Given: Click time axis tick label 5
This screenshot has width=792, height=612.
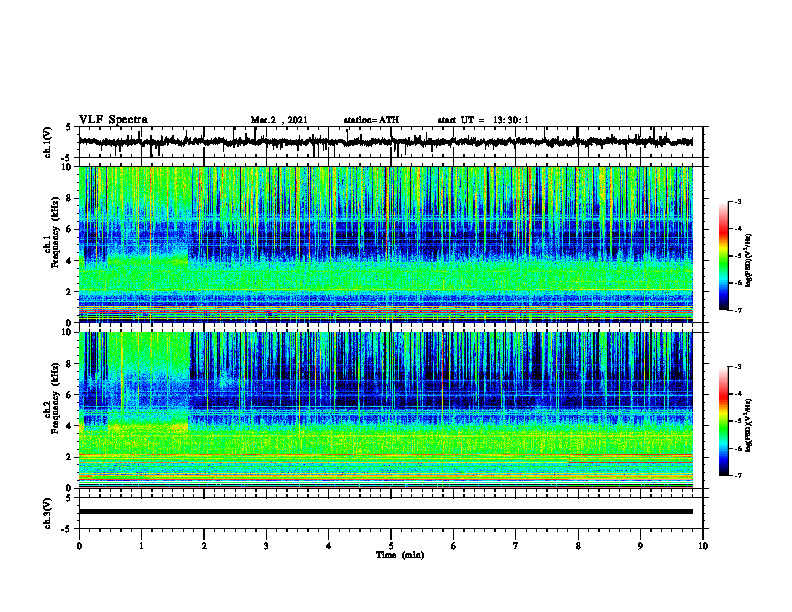Looking at the screenshot, I should [391, 546].
